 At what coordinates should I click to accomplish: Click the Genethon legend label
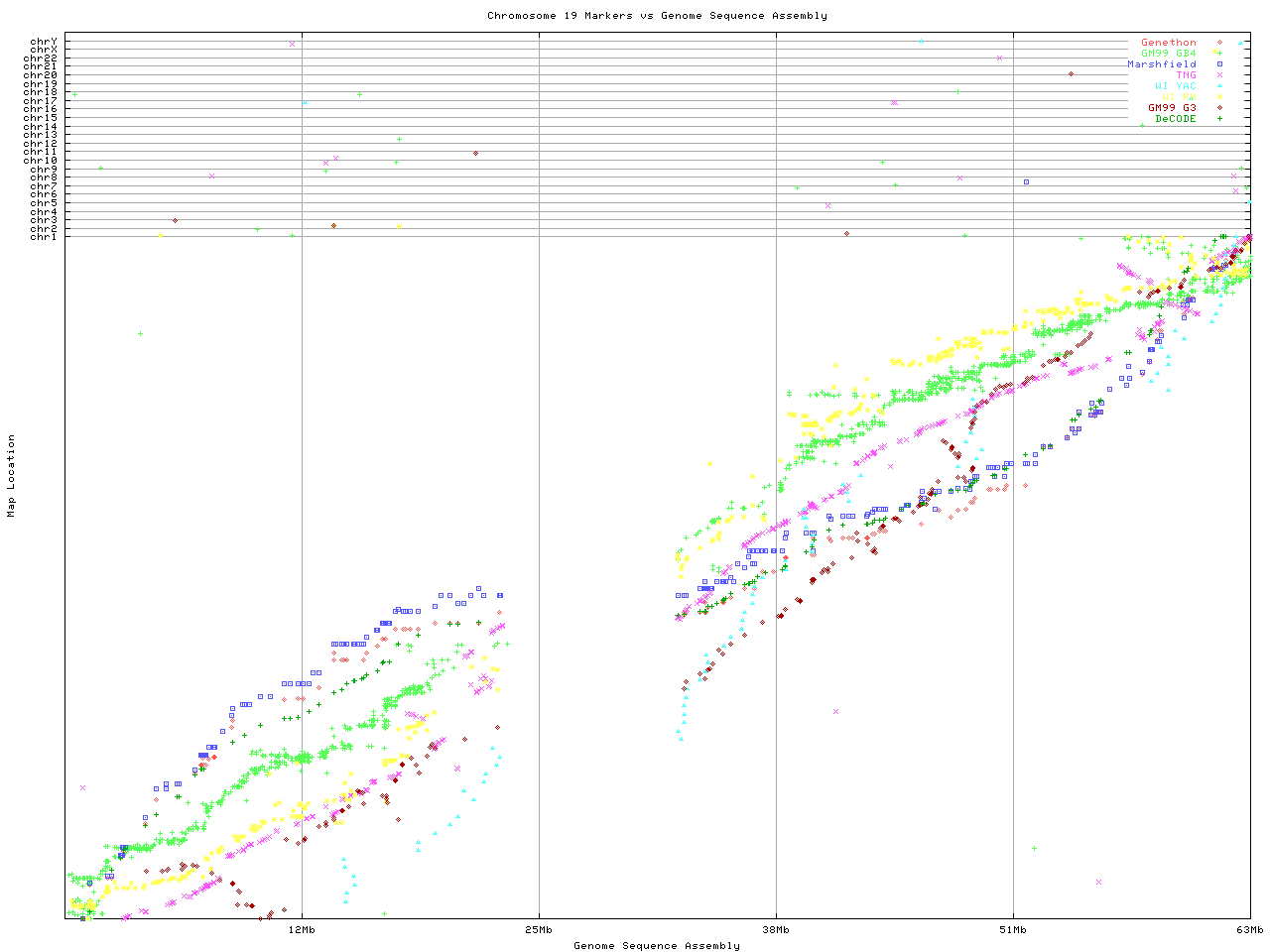click(x=1168, y=43)
